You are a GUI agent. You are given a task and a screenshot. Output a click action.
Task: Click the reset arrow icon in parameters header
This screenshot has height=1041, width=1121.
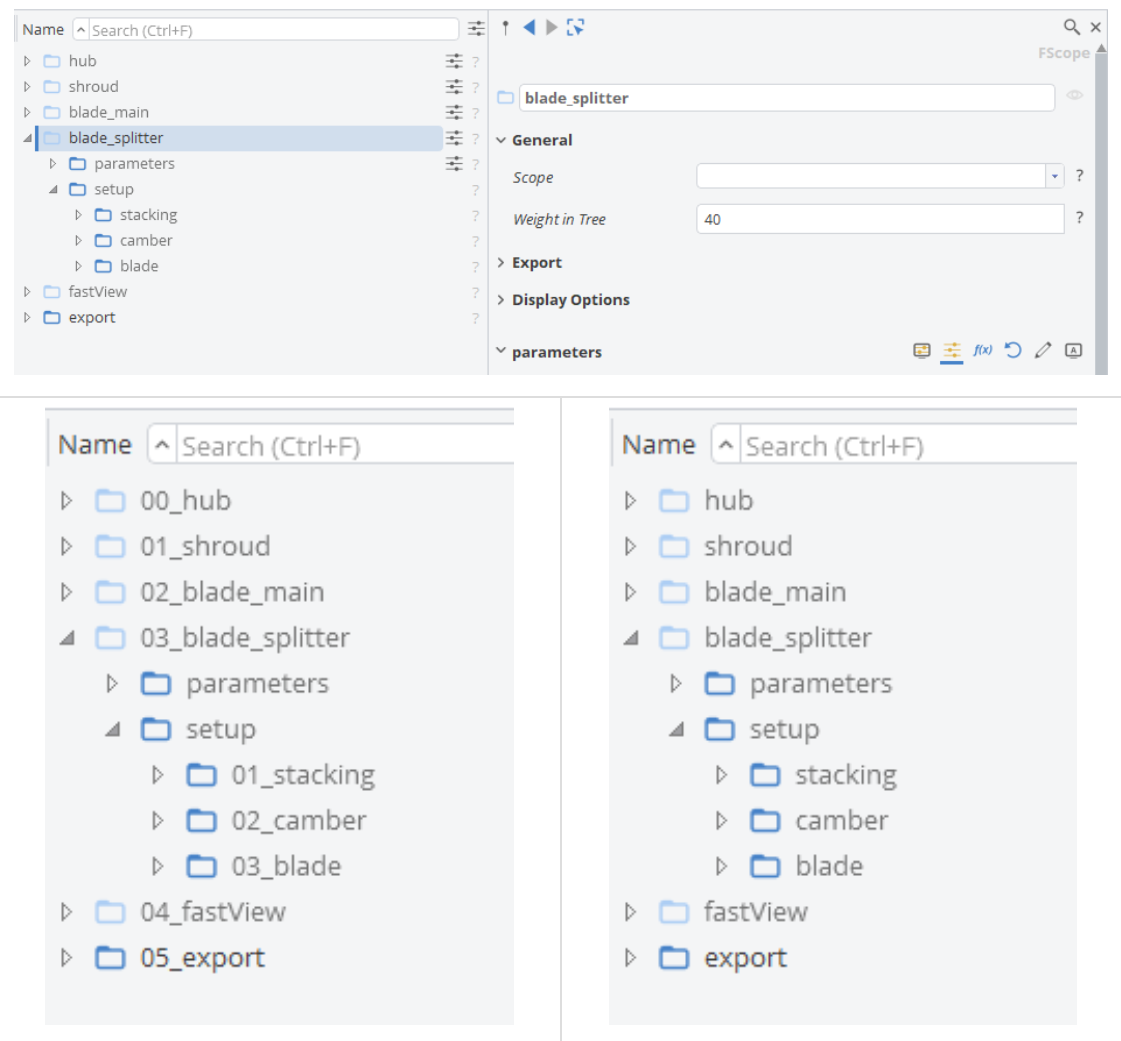click(x=1013, y=350)
